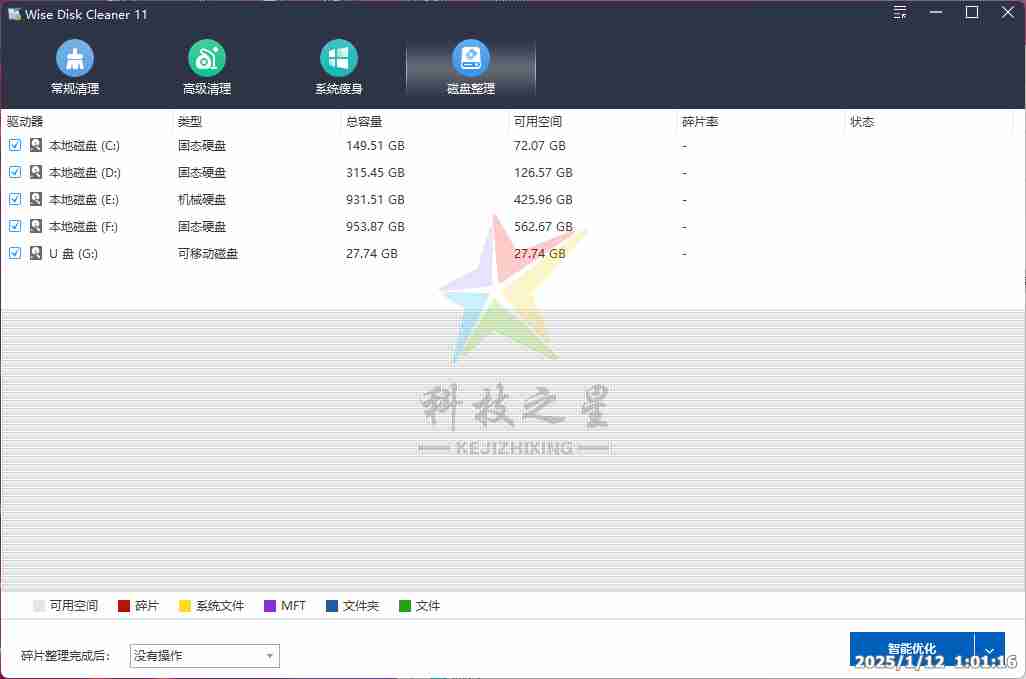The image size is (1026, 679).
Task: Open the 高级清理 (Advanced Cleaner) icon
Action: coord(206,66)
